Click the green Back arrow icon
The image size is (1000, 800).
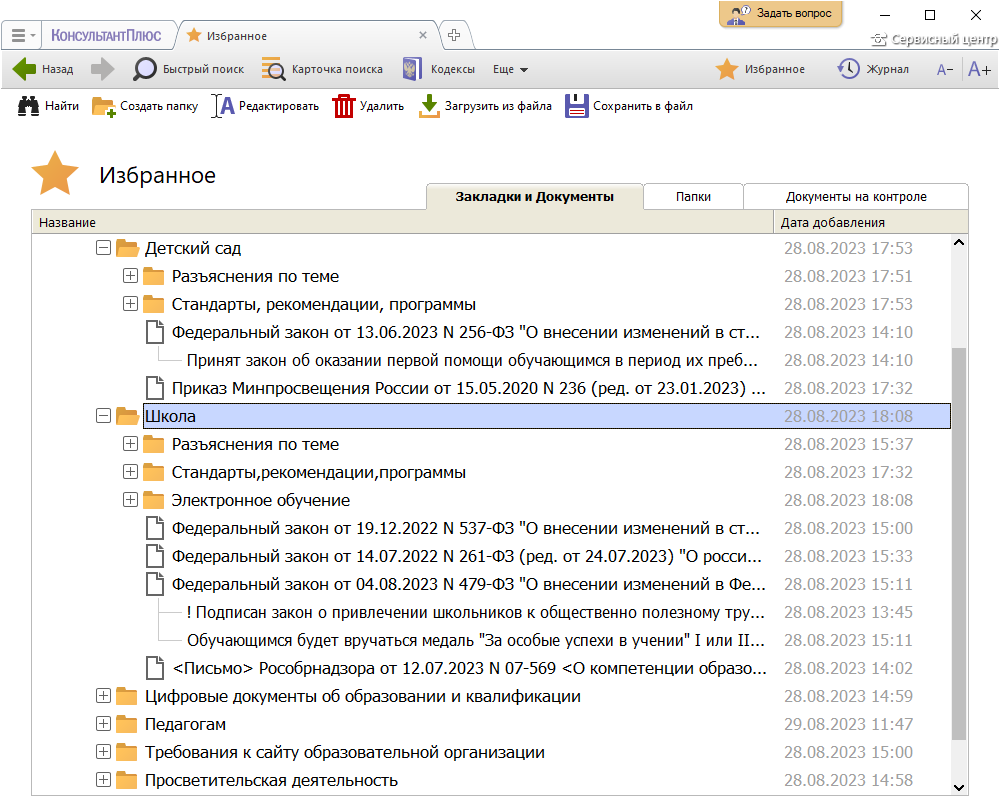25,69
